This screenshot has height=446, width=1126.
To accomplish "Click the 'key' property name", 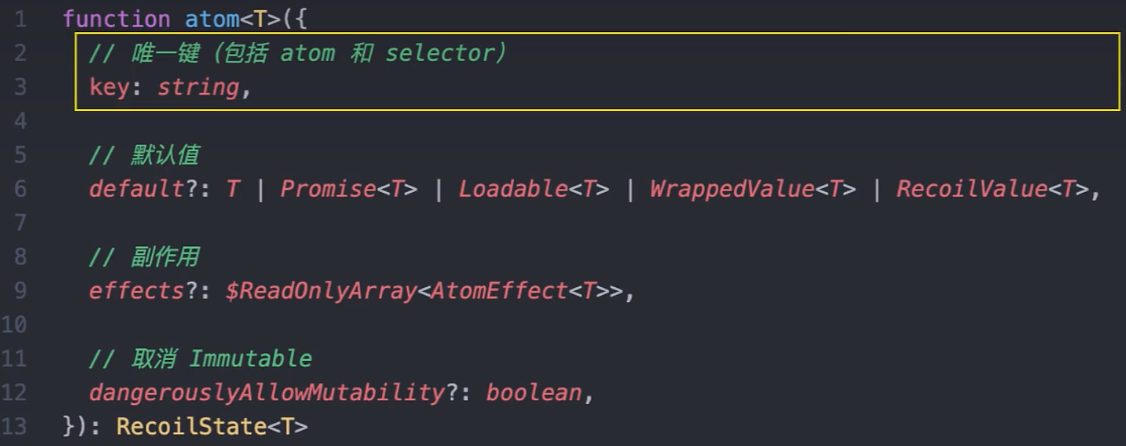I will (x=109, y=87).
